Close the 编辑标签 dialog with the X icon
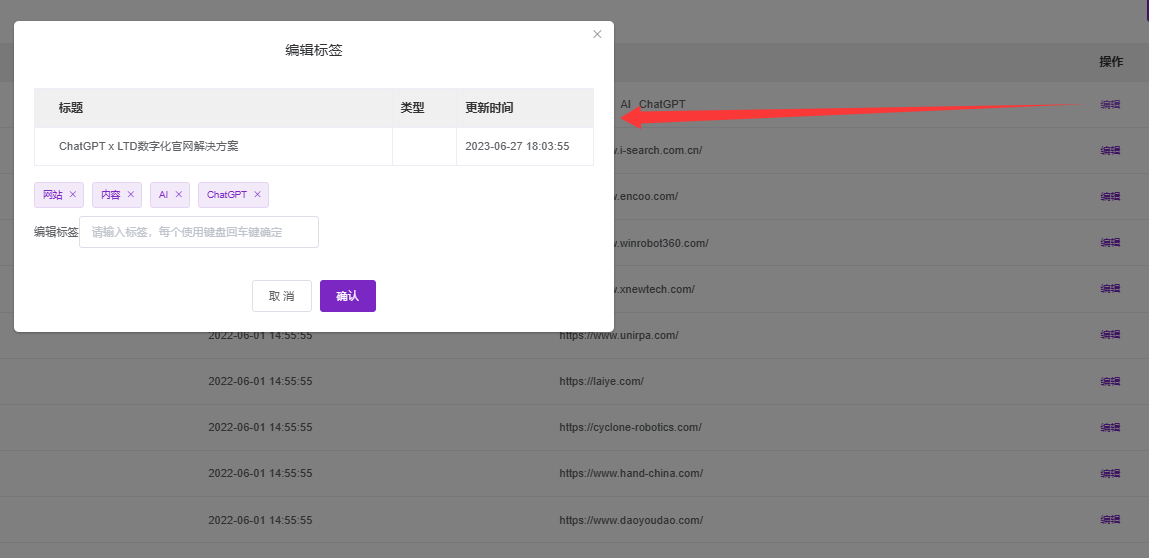 (x=597, y=34)
